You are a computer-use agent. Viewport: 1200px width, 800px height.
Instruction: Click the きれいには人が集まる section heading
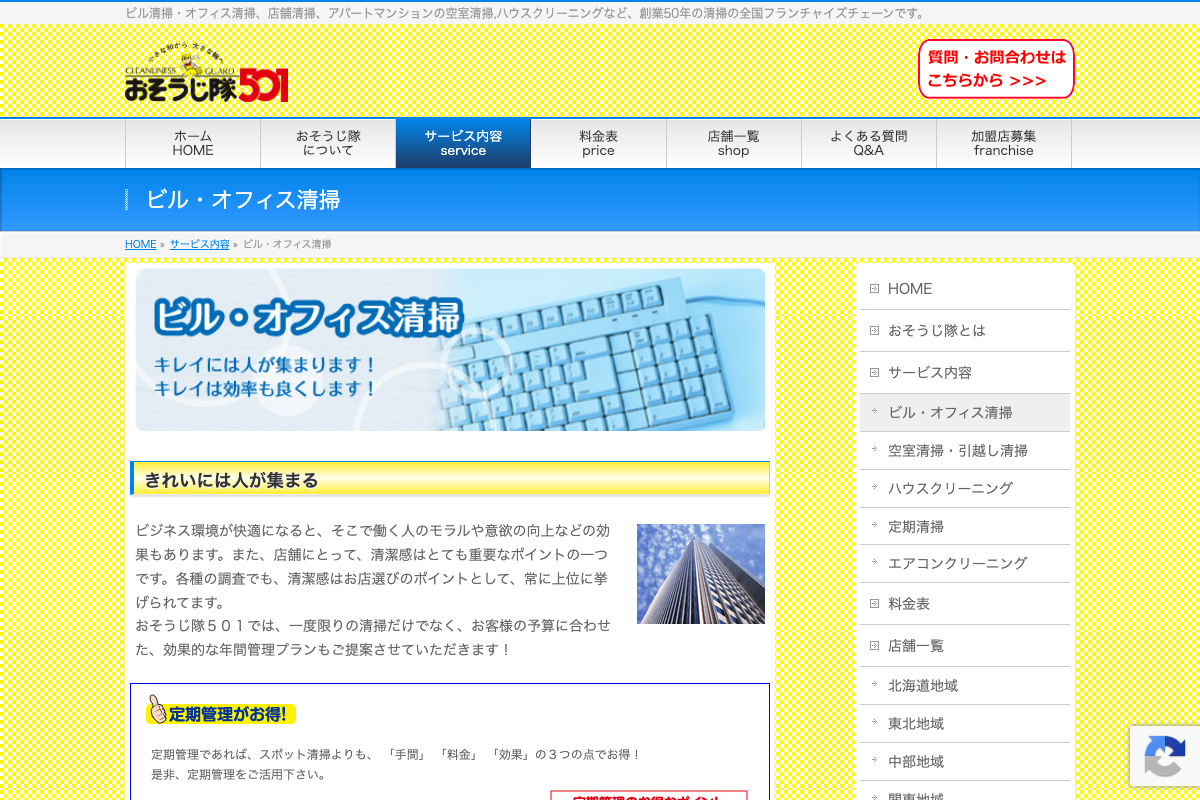pos(450,479)
